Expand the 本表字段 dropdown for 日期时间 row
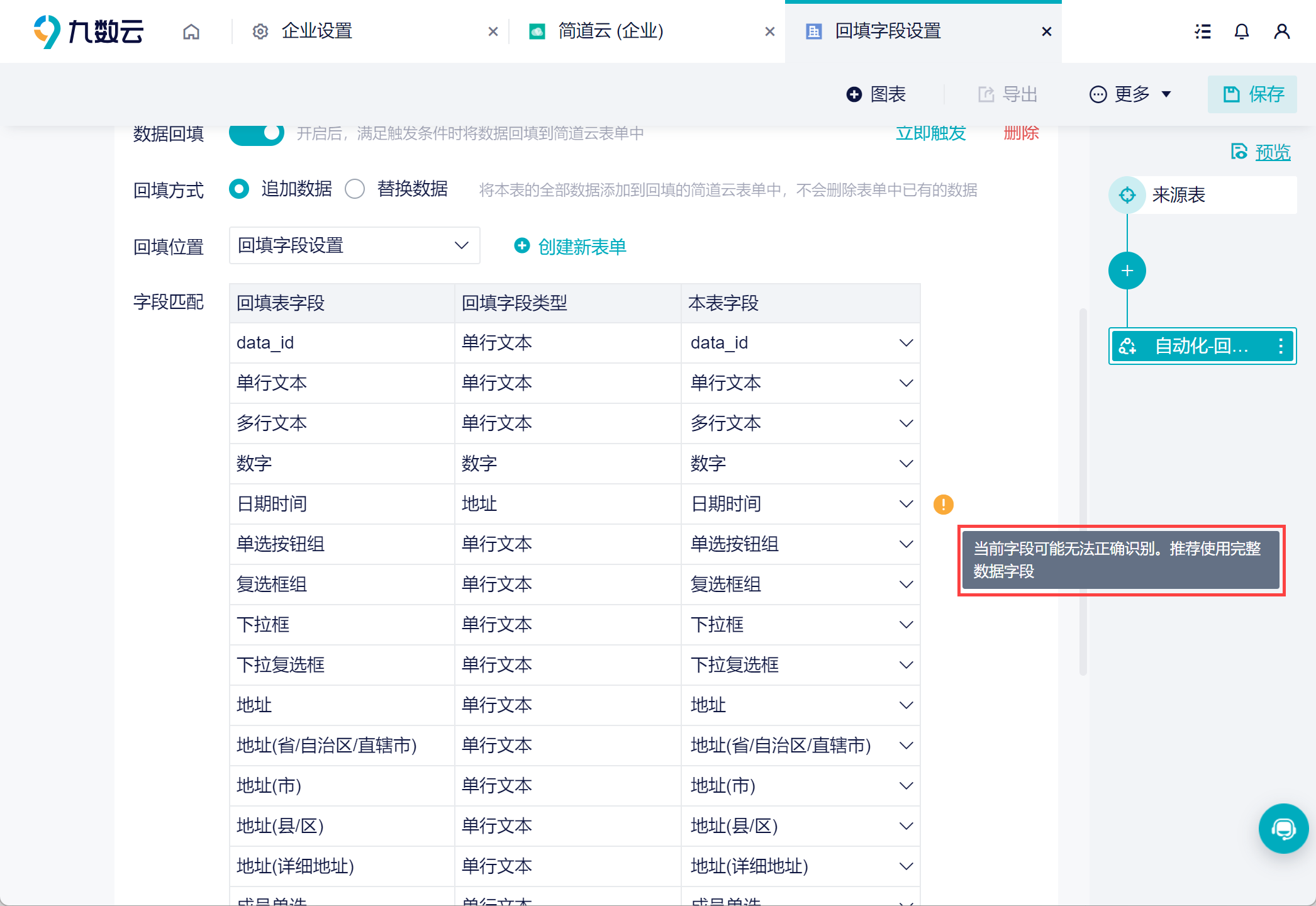The width and height of the screenshot is (1316, 906). (906, 504)
